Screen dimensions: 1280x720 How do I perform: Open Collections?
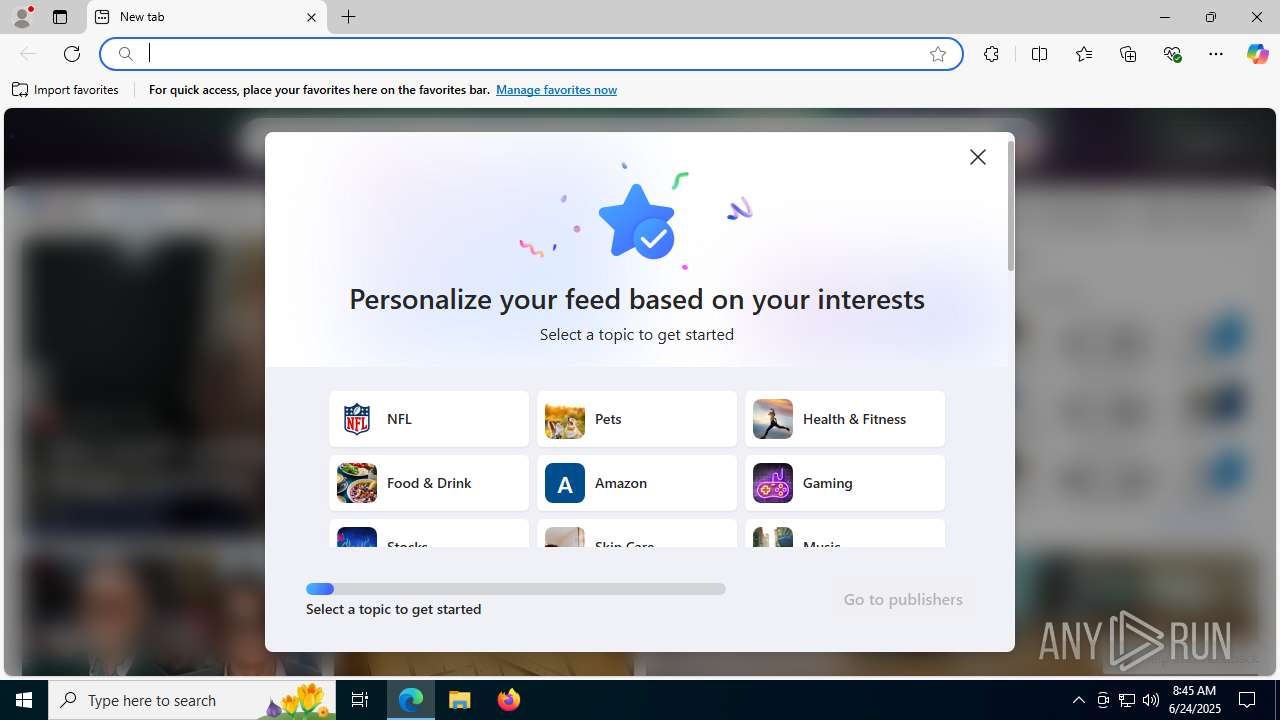click(x=1128, y=54)
